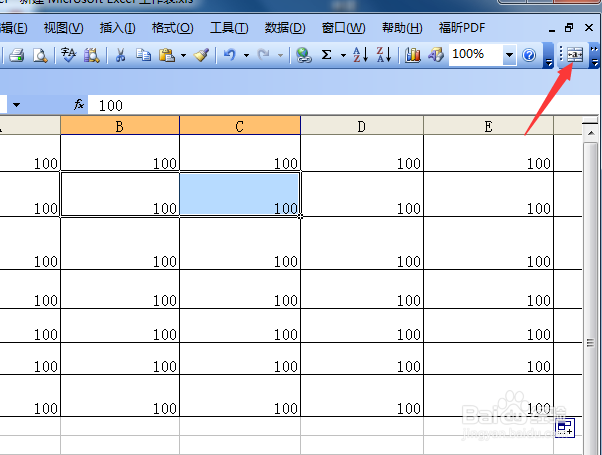Click the formula bar showing 100
Screen dimensions: 602x455
[x=342, y=105]
